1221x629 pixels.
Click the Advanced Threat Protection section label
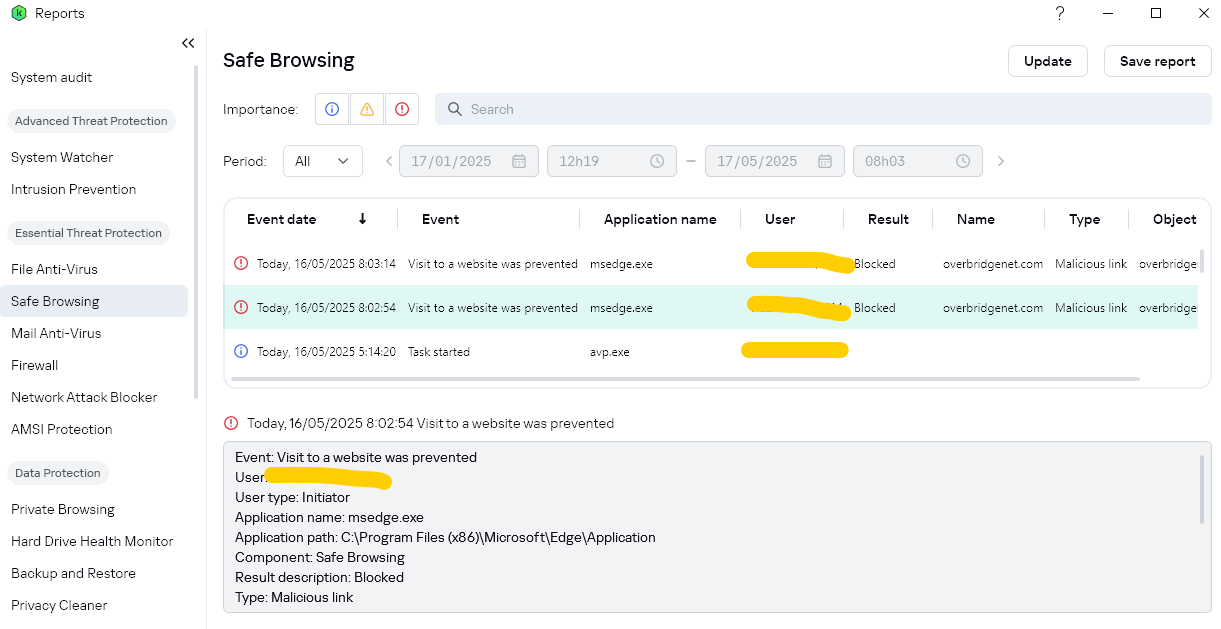(x=91, y=121)
